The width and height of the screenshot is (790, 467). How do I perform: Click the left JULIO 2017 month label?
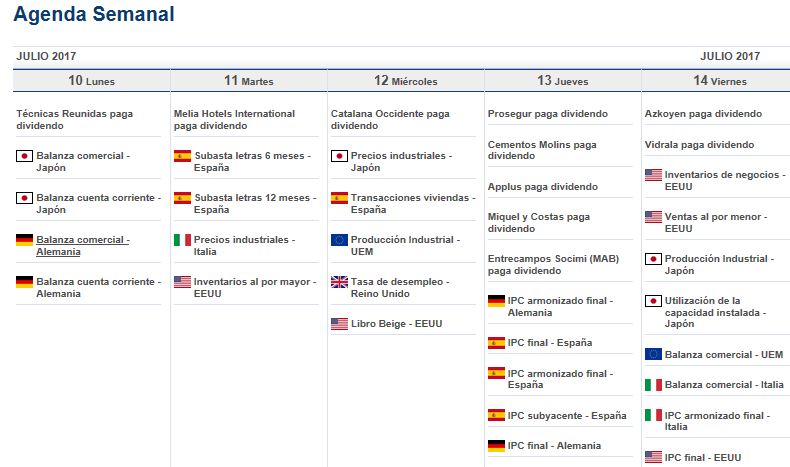46,56
